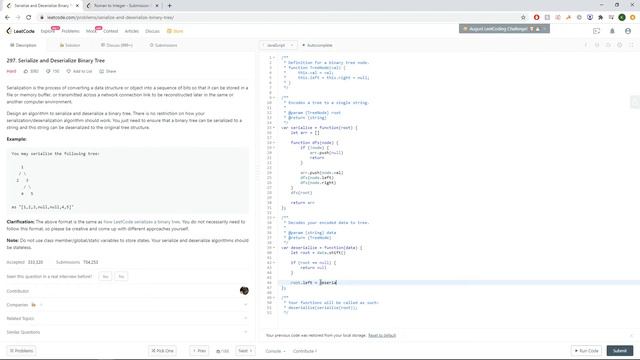Click the Store cart icon
Viewport: 640px width, 360px height.
pos(169,31)
